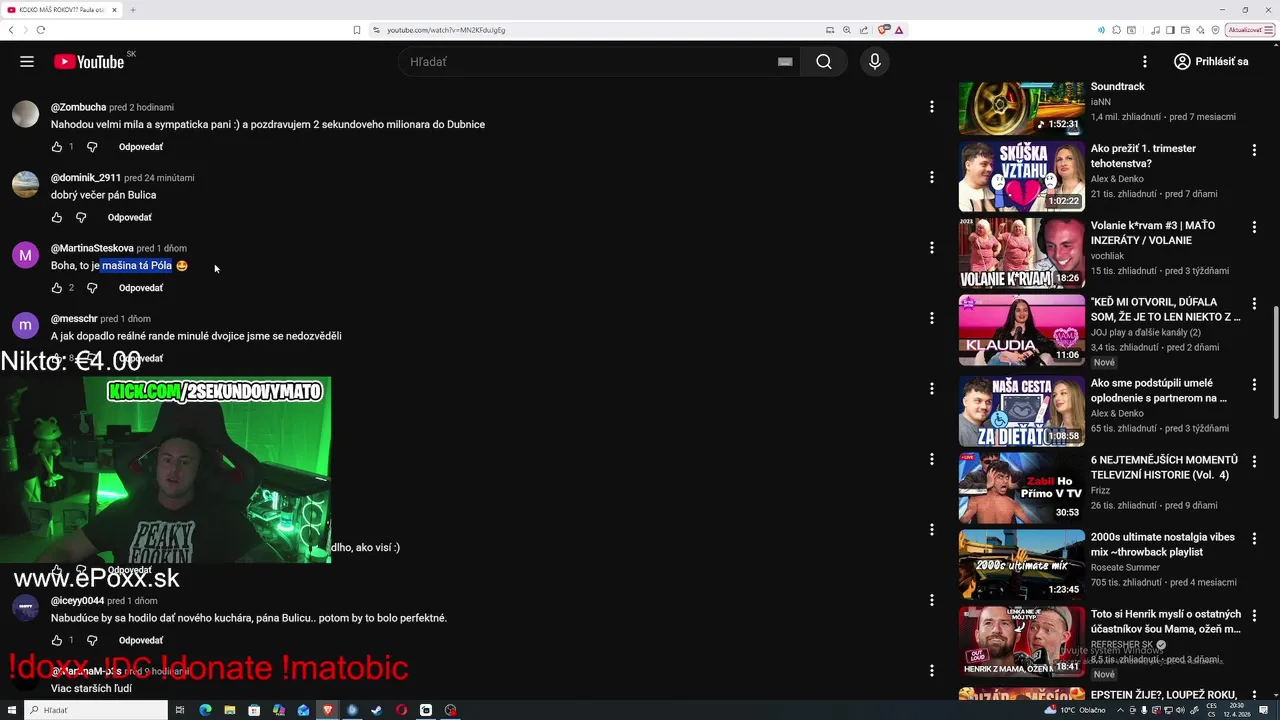Dislike the comment by @MartinaSteskova
The height and width of the screenshot is (720, 1280).
(92, 288)
